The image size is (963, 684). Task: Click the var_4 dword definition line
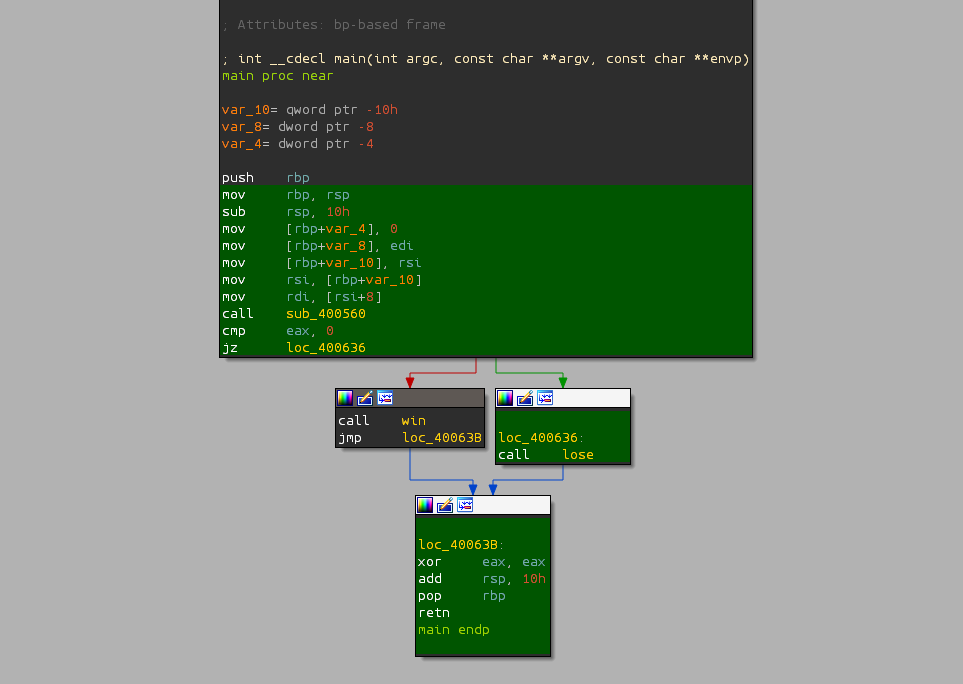coord(298,144)
